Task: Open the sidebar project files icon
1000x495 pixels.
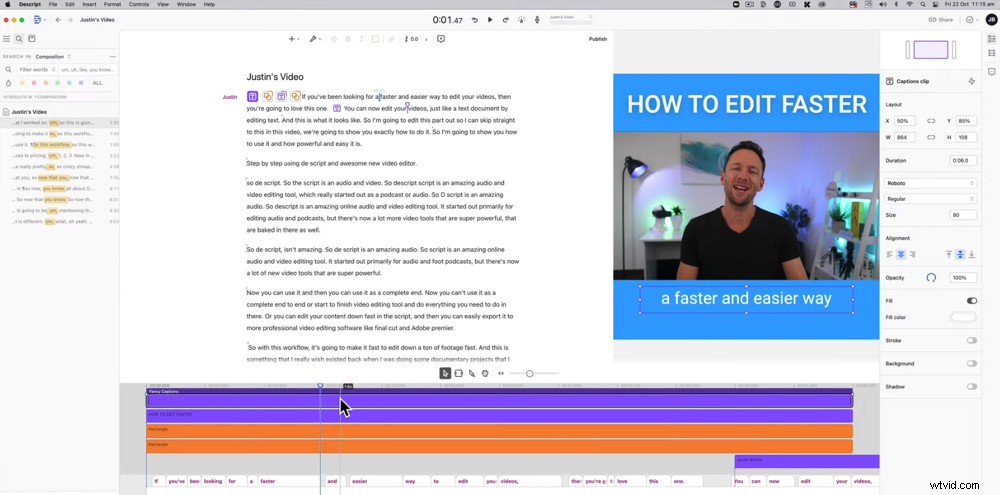Action: [x=32, y=39]
